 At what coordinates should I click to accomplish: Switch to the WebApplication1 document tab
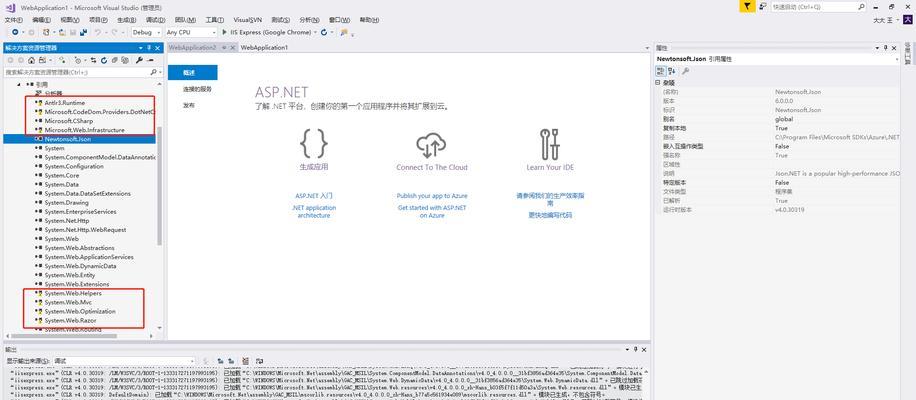point(265,47)
